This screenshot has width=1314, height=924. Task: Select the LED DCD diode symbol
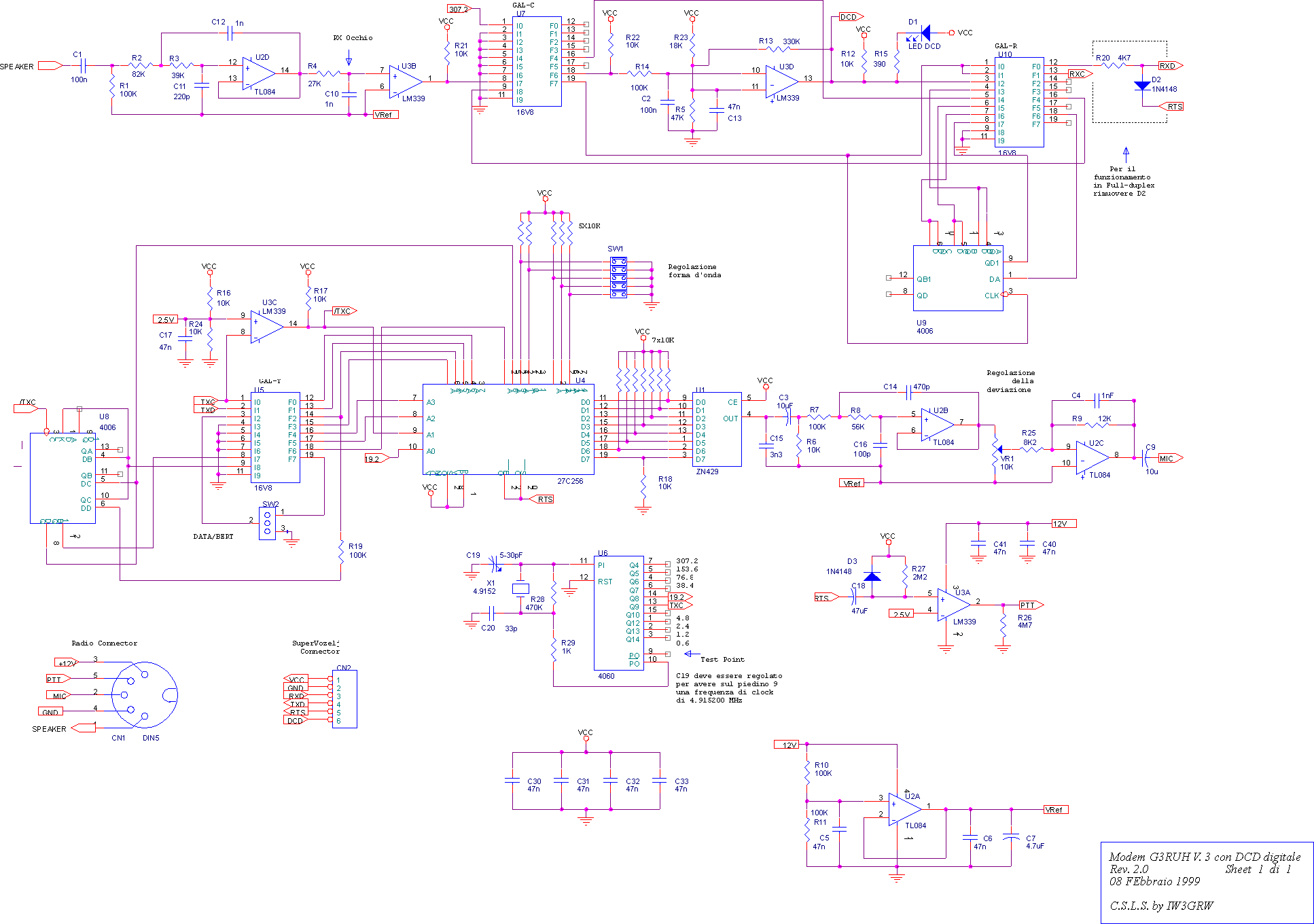[x=925, y=33]
